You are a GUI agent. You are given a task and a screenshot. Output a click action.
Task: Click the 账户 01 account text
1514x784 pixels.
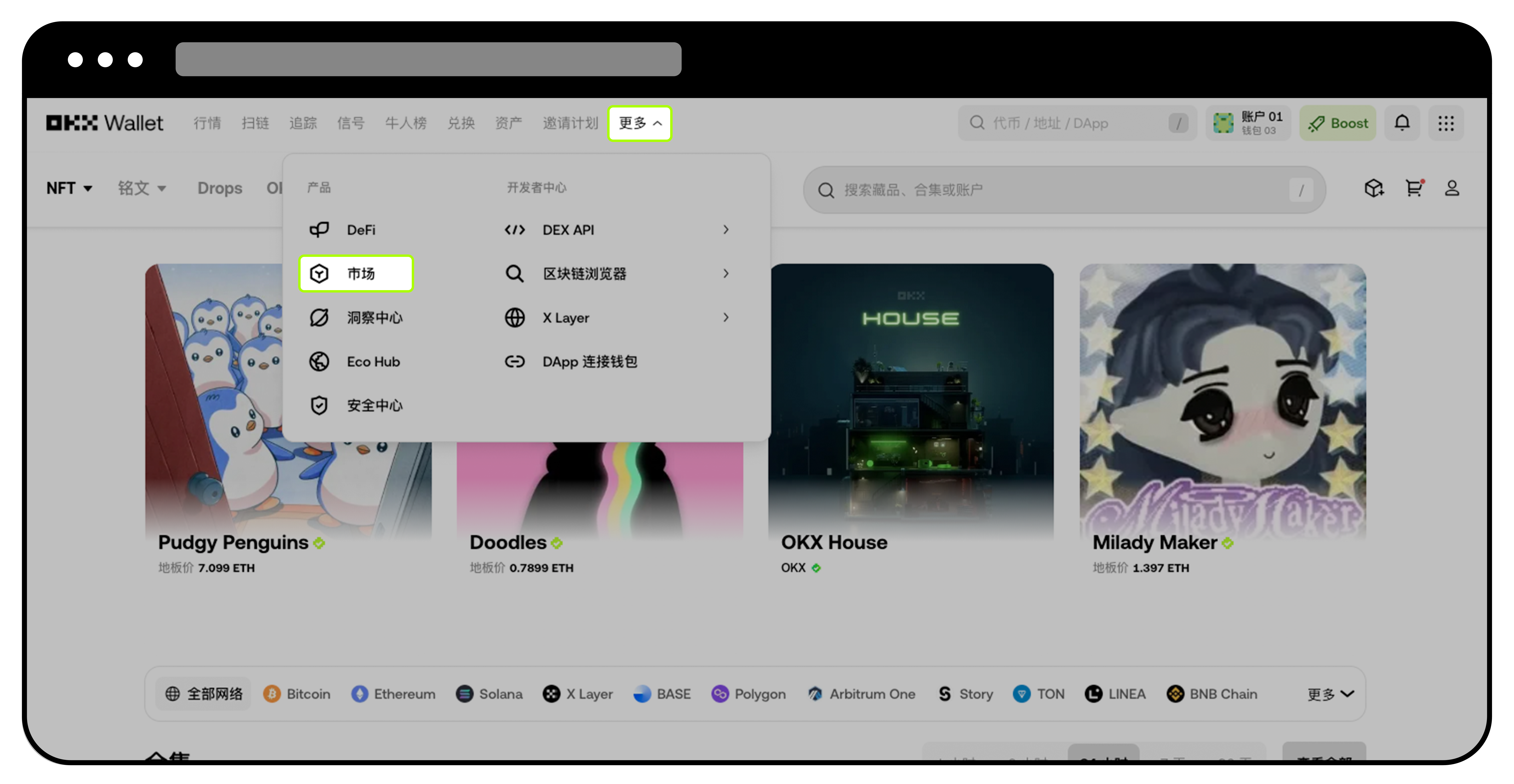point(1262,117)
